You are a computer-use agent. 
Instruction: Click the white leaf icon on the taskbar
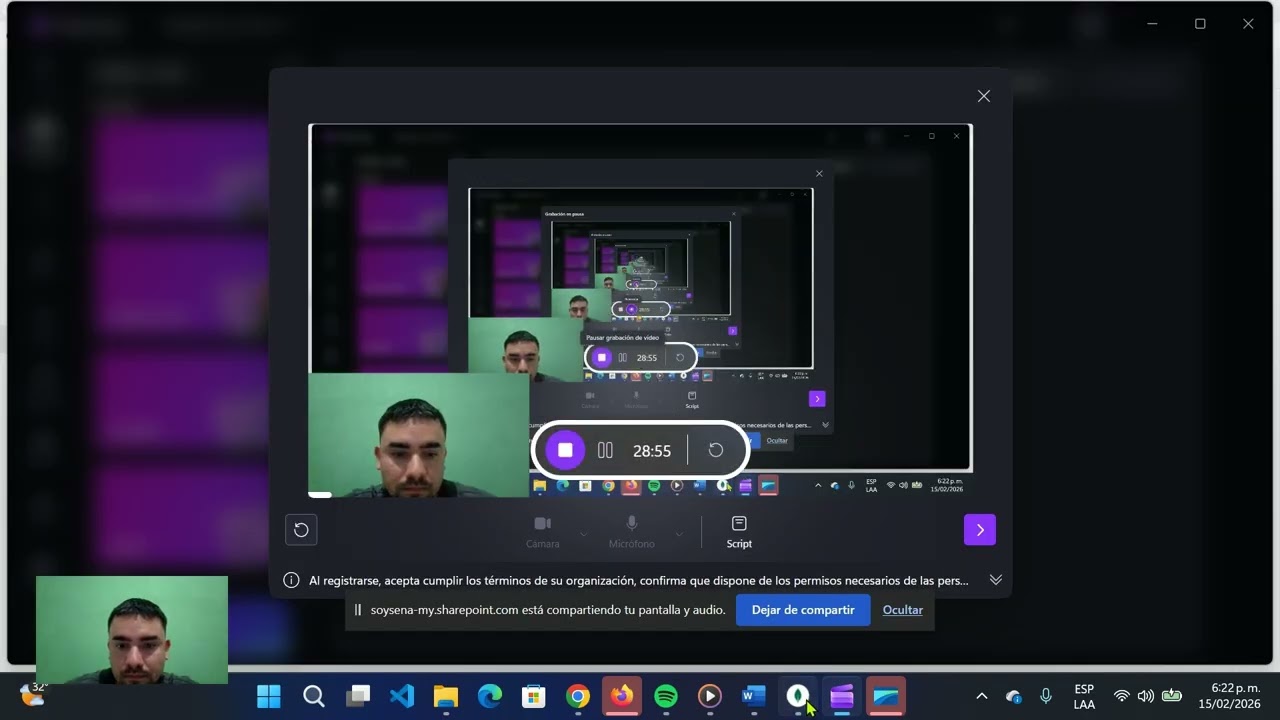click(798, 696)
